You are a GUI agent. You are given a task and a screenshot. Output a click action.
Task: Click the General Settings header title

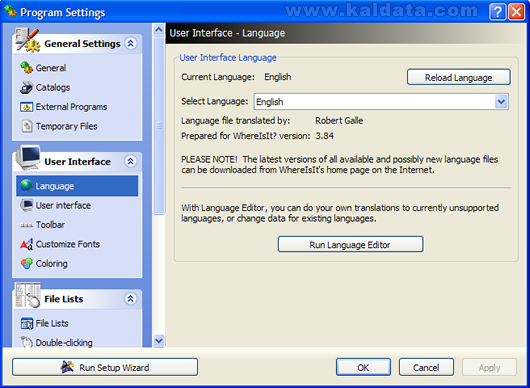(82, 44)
